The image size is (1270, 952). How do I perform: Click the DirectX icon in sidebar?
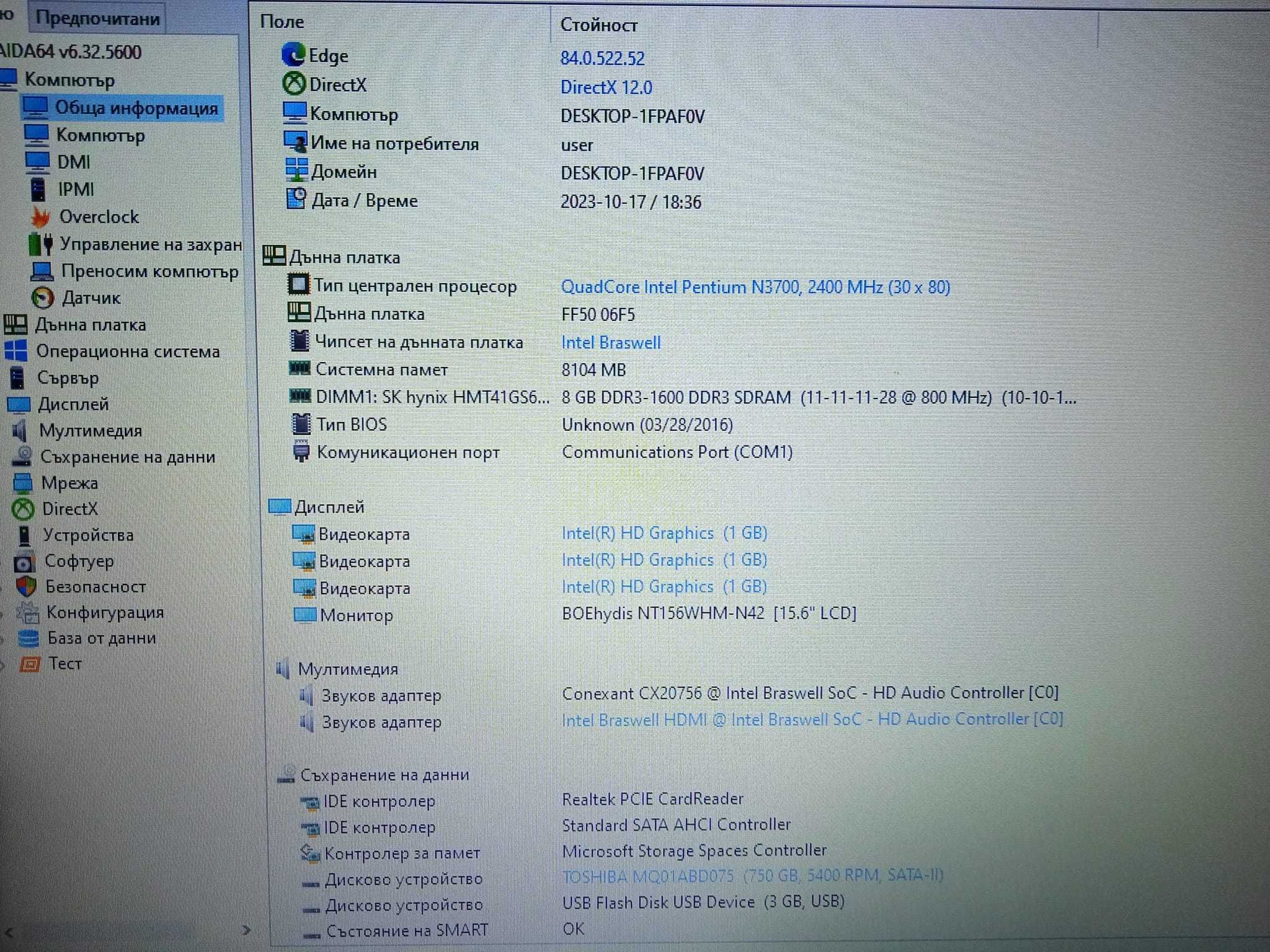point(23,509)
